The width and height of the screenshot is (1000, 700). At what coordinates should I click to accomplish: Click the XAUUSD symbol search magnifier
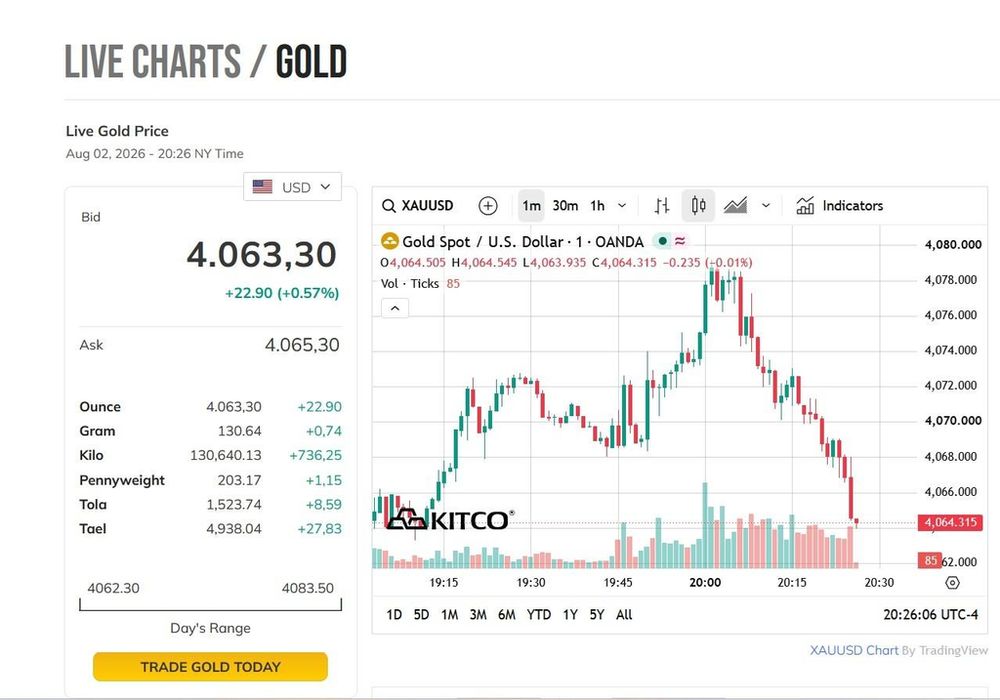[388, 206]
